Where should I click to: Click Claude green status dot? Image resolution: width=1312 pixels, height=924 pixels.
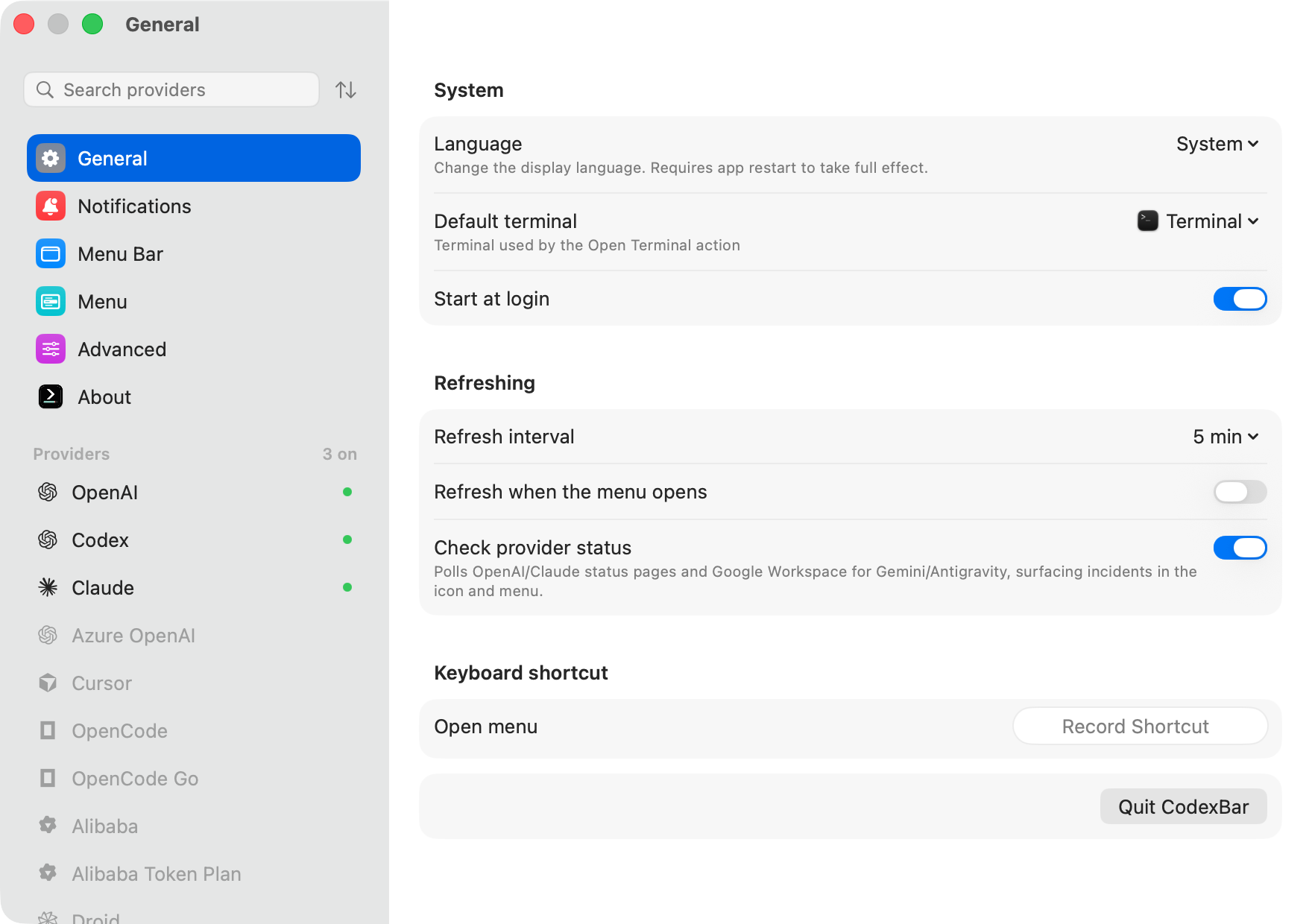tap(347, 587)
